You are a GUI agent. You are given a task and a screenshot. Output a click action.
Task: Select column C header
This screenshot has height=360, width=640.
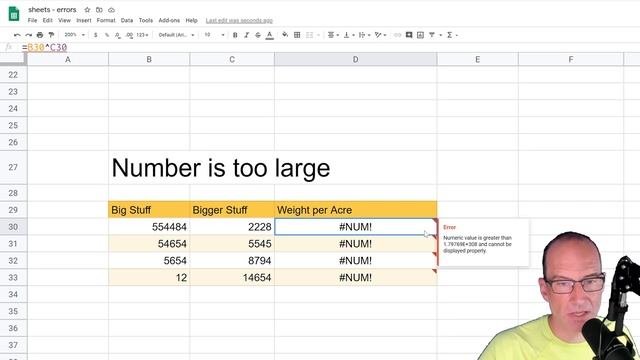[x=232, y=60]
